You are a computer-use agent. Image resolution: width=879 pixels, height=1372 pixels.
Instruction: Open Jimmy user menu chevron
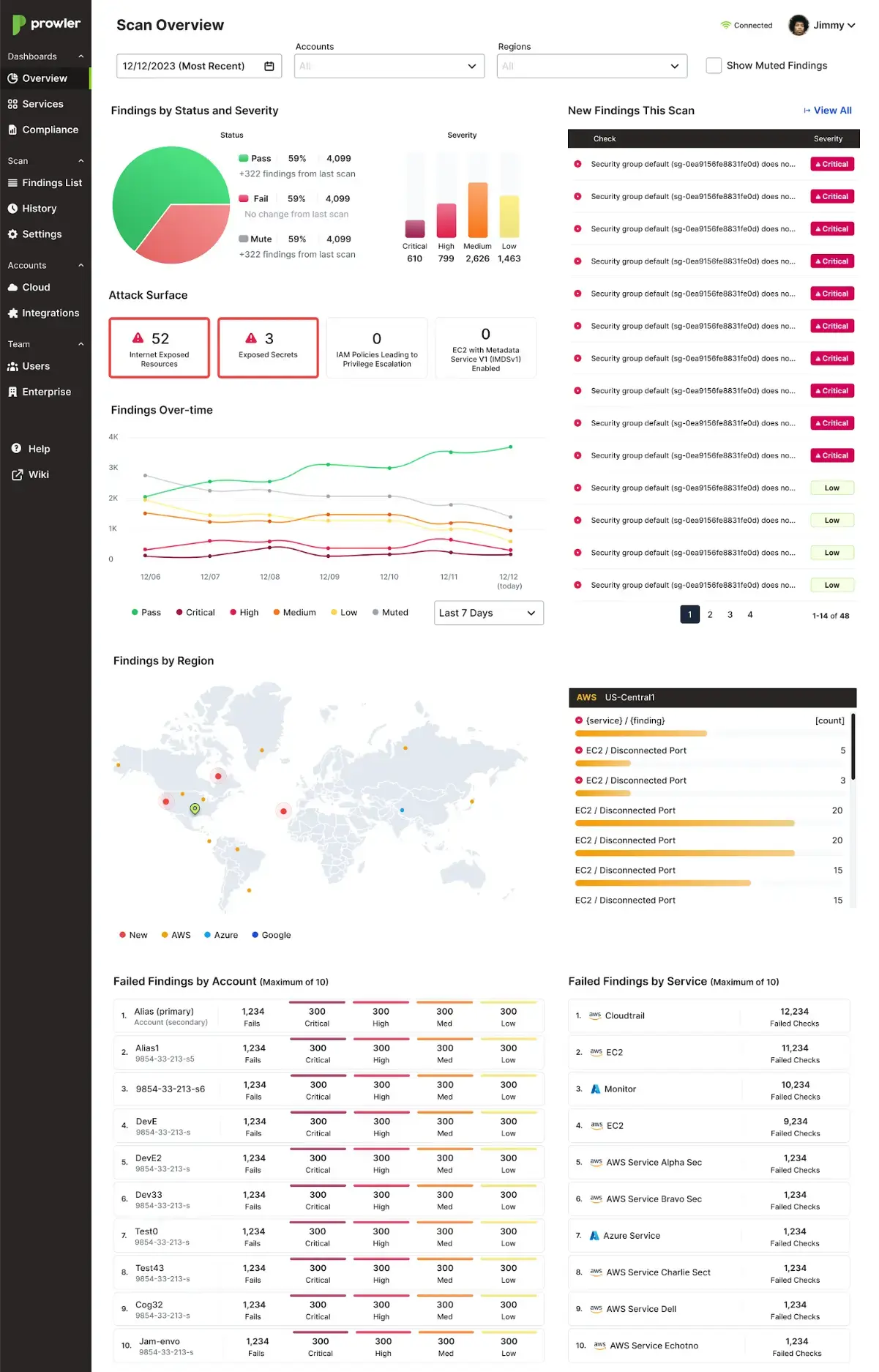tap(851, 26)
